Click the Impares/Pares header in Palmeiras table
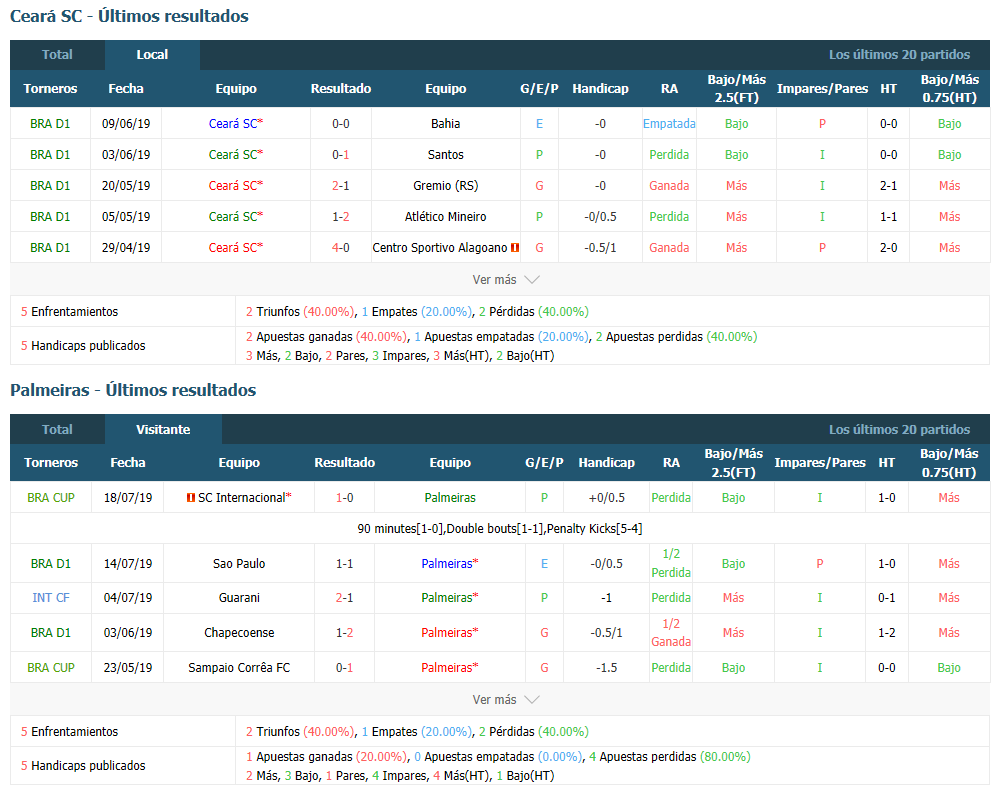998x788 pixels. coord(820,463)
